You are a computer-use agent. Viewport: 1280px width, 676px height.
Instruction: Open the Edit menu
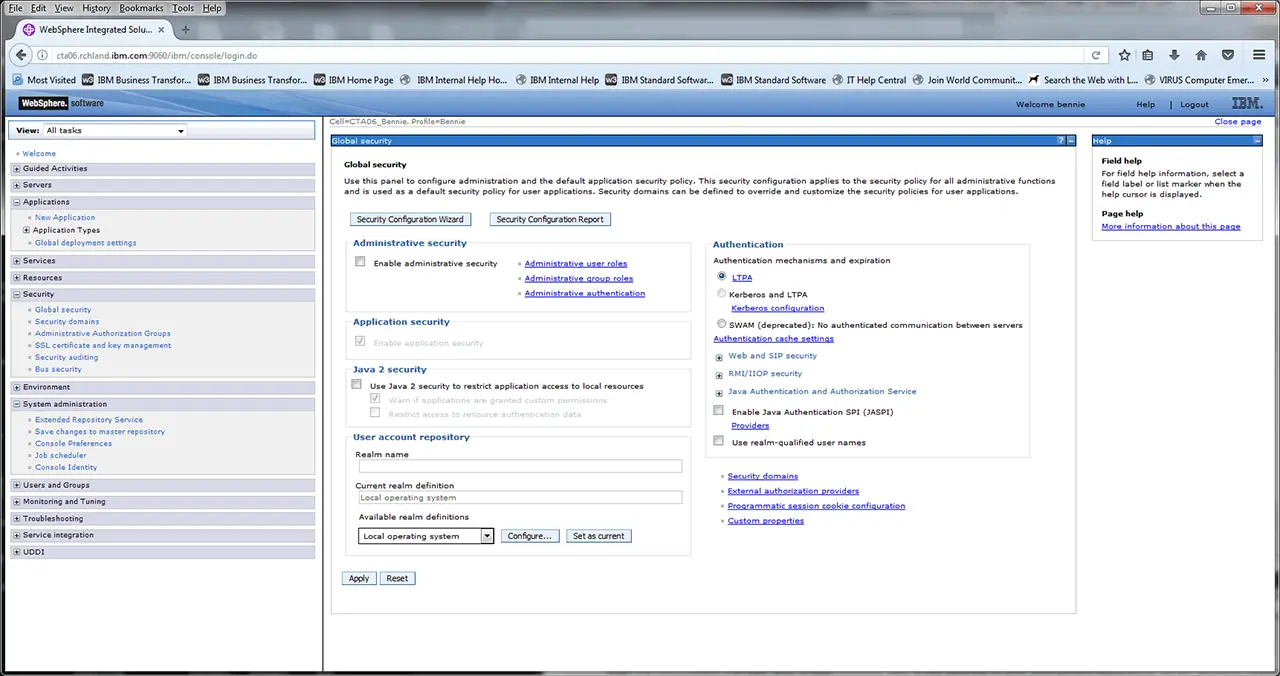38,8
